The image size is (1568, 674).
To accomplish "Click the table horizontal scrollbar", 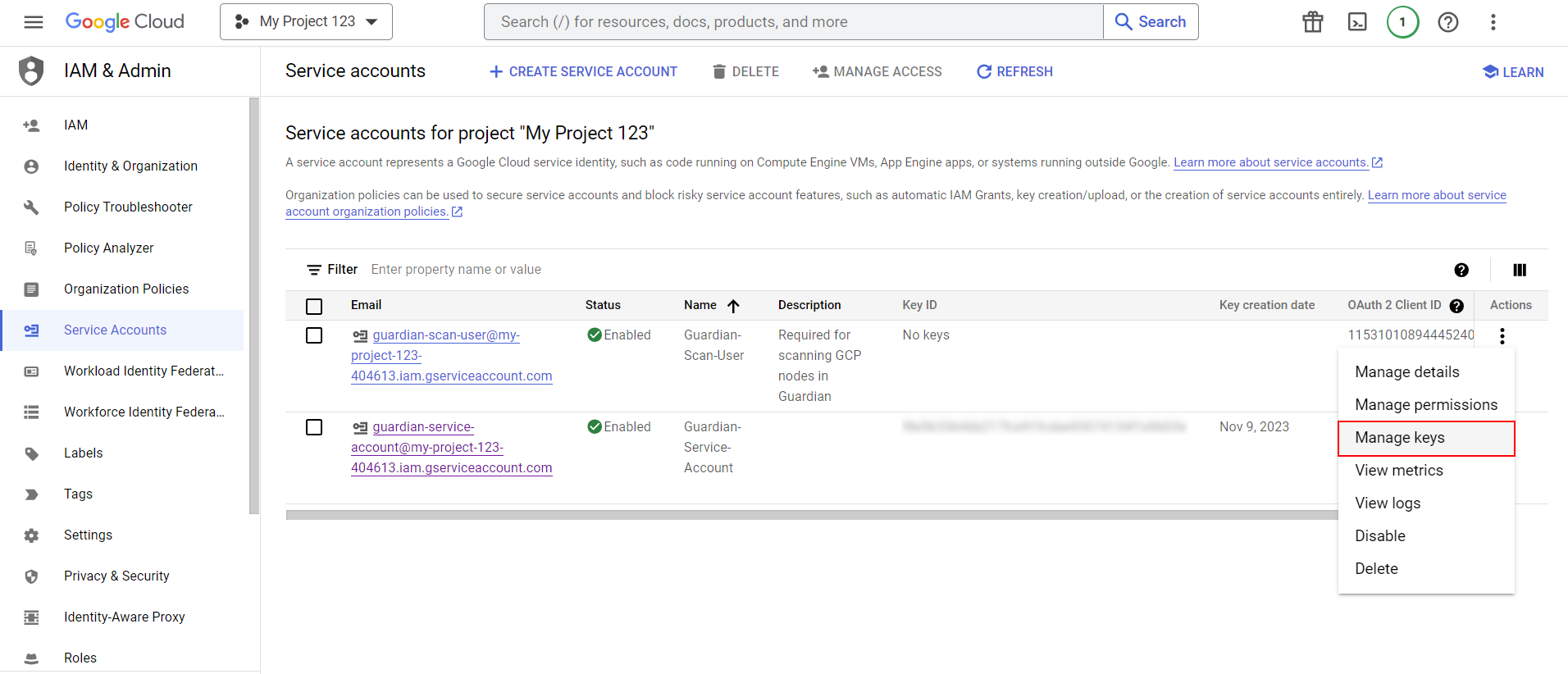I will pyautogui.click(x=812, y=515).
